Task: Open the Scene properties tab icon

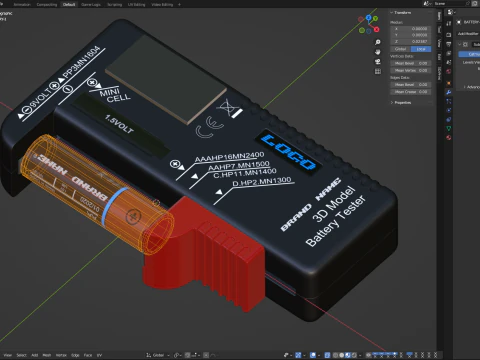Action: 449,62
